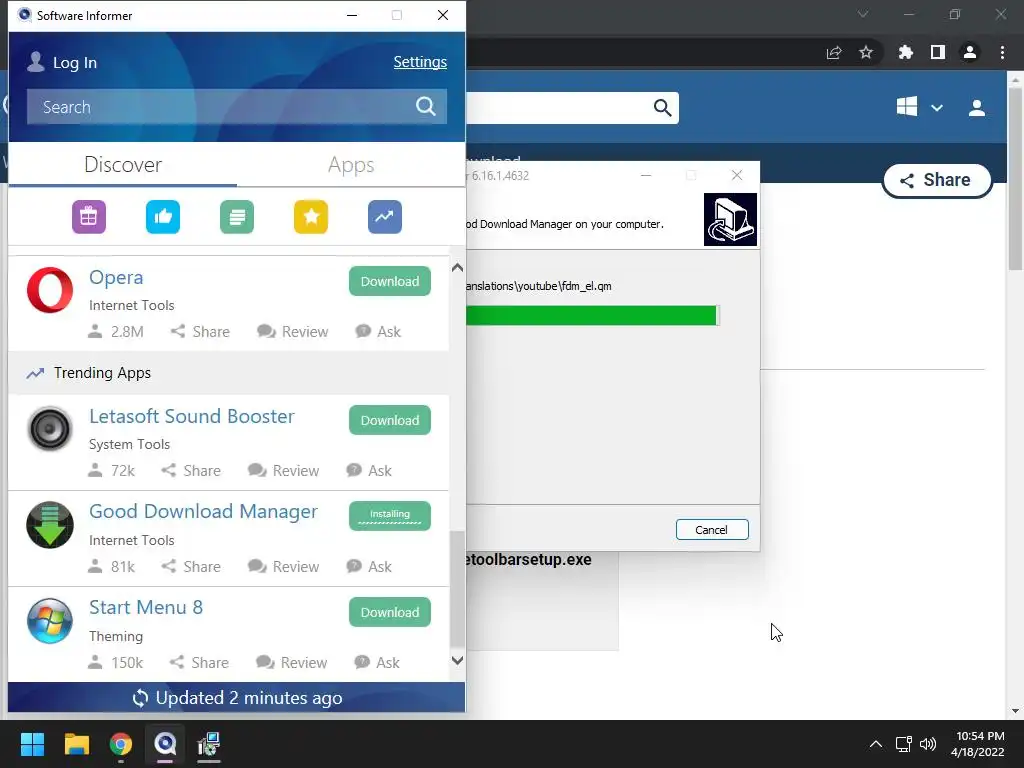Open File Explorer from taskbar
The height and width of the screenshot is (768, 1024).
tap(76, 744)
